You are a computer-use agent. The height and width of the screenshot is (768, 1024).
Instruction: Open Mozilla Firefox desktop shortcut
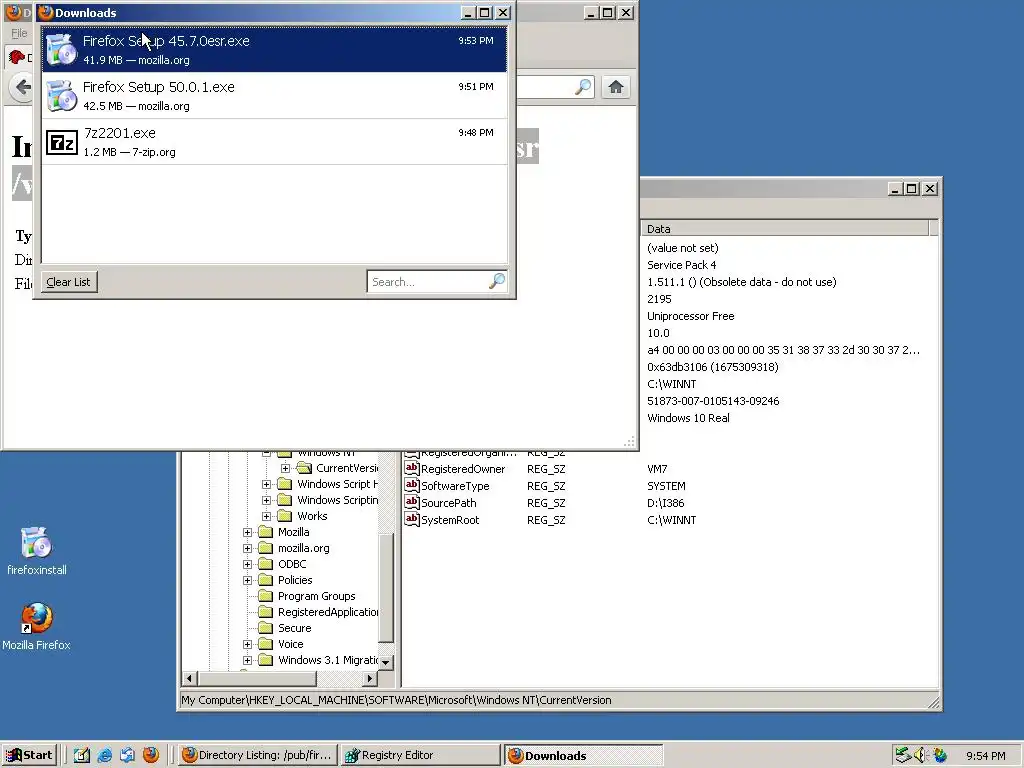click(37, 618)
